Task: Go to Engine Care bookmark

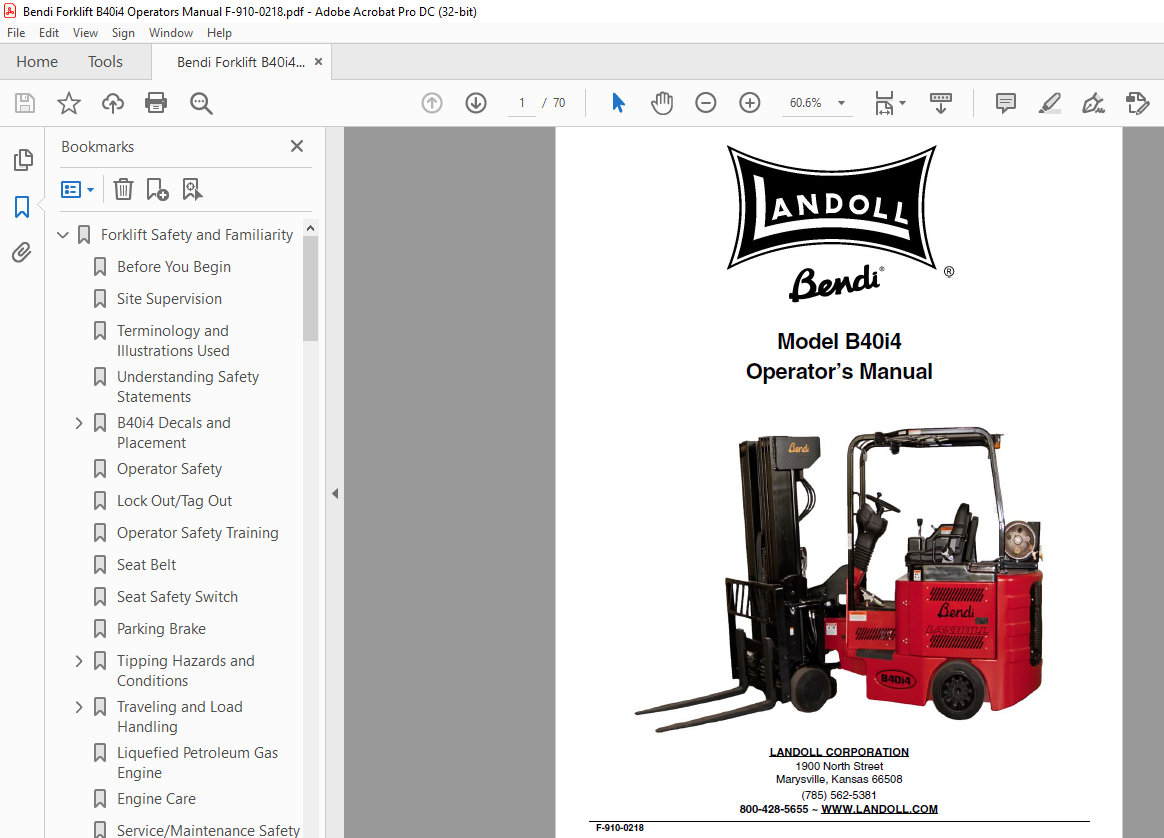Action: tap(157, 799)
